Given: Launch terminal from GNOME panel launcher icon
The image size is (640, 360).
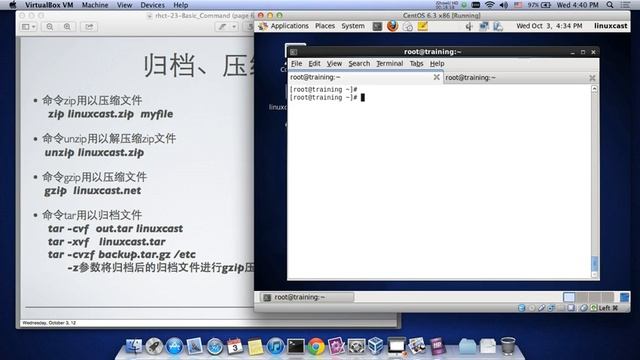Looking at the screenshot, I should pyautogui.click(x=377, y=27).
